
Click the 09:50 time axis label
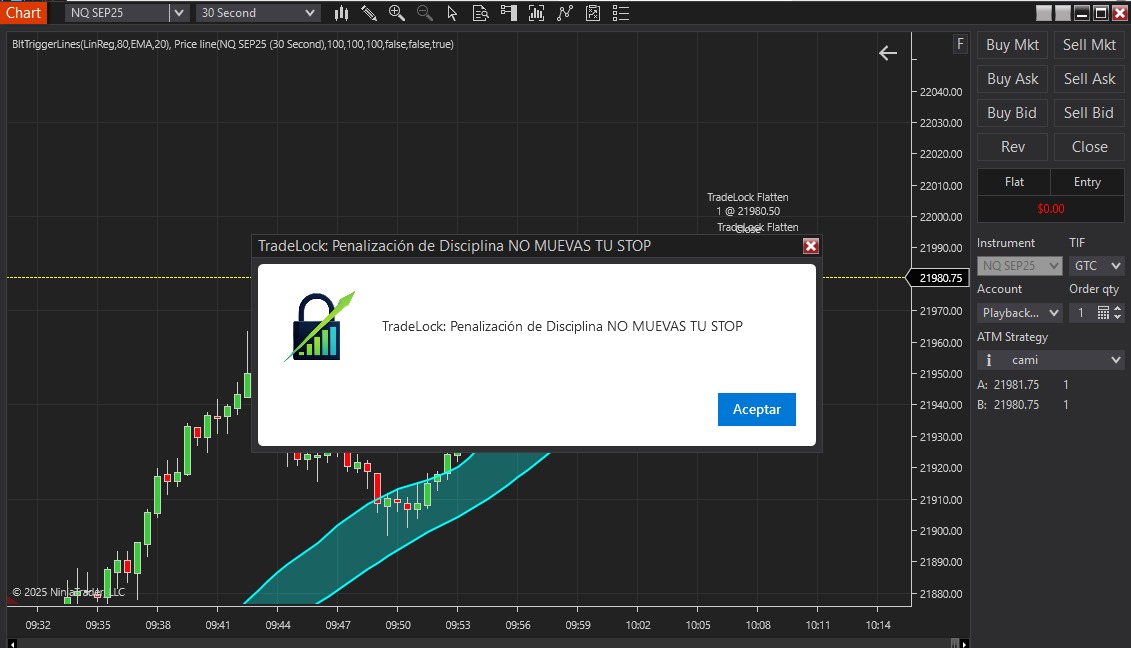coord(397,625)
